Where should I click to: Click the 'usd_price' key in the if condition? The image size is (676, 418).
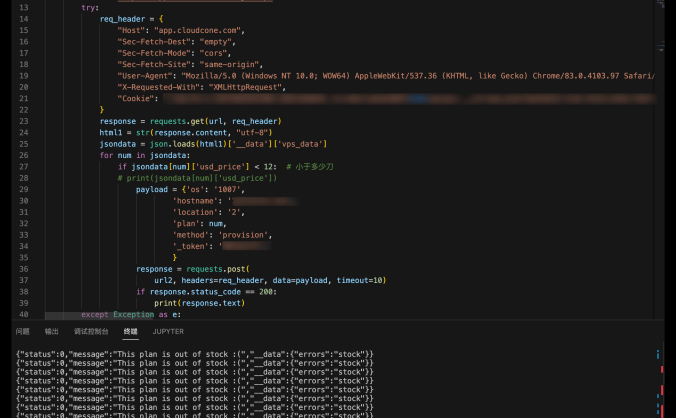pyautogui.click(x=220, y=166)
